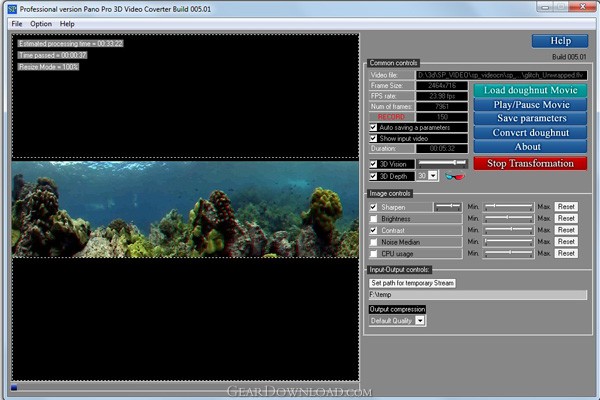Viewport: 600px width, 400px height.
Task: Click Play/Pause Movie button
Action: (530, 104)
